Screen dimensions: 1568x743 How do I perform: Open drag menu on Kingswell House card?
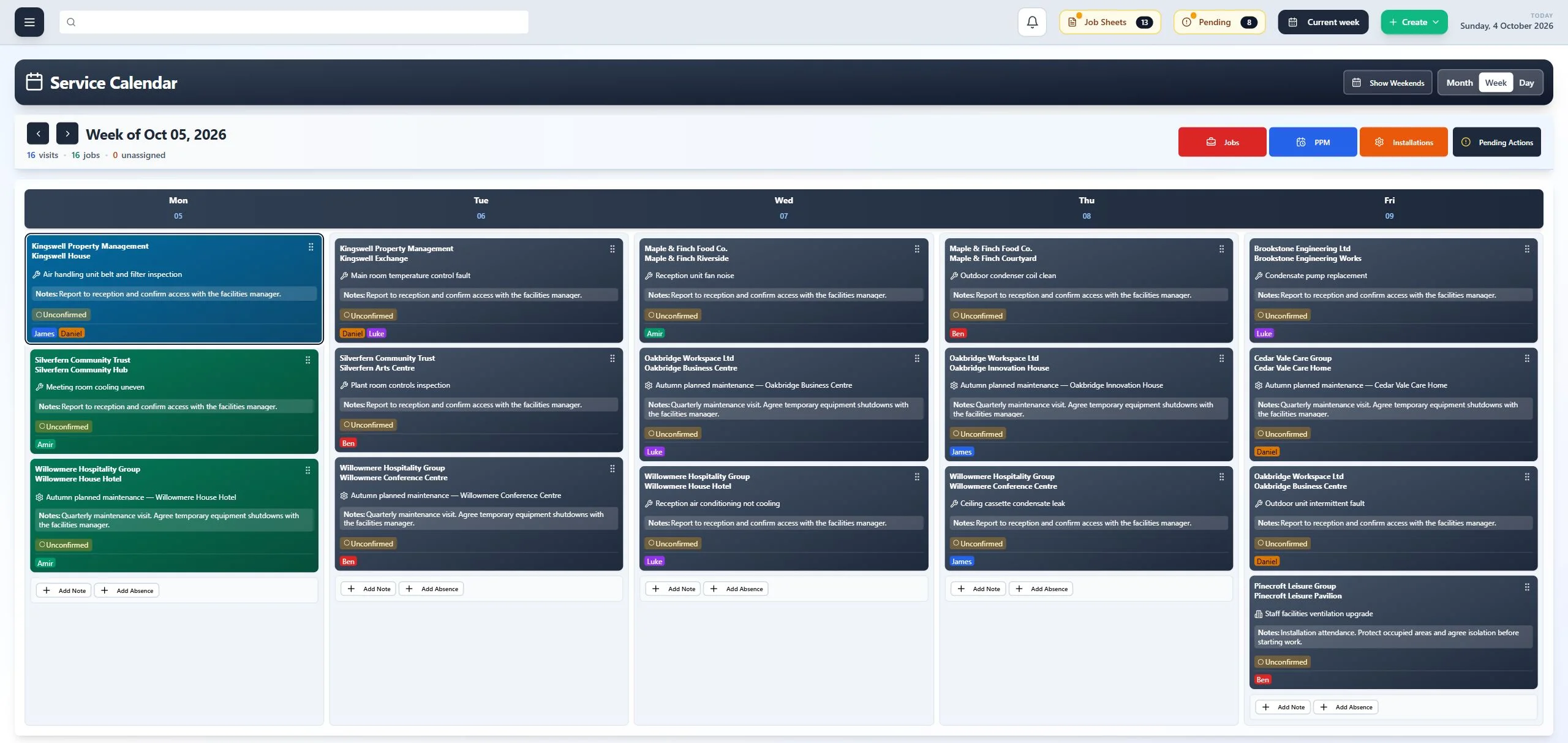coord(311,247)
